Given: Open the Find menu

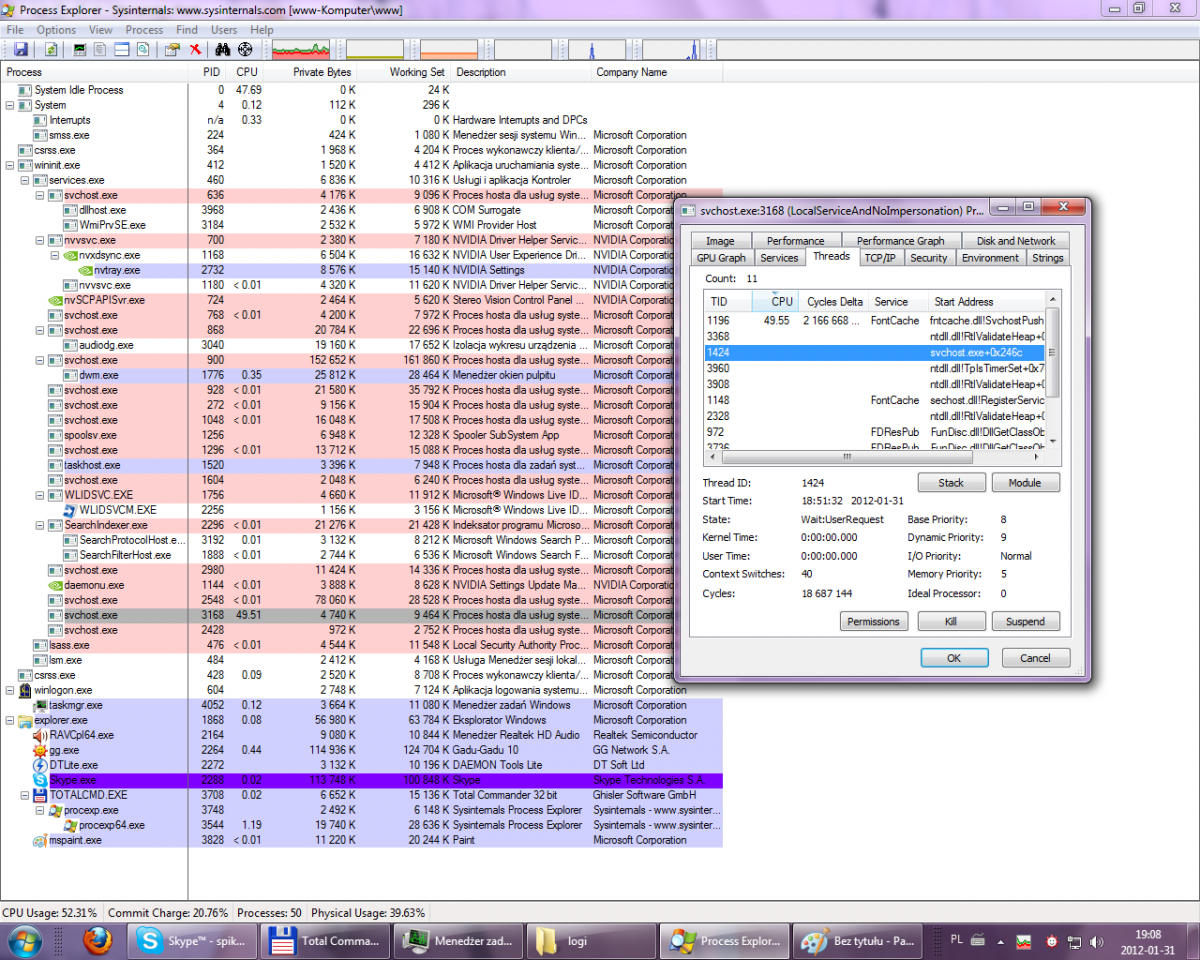Looking at the screenshot, I should 185,30.
